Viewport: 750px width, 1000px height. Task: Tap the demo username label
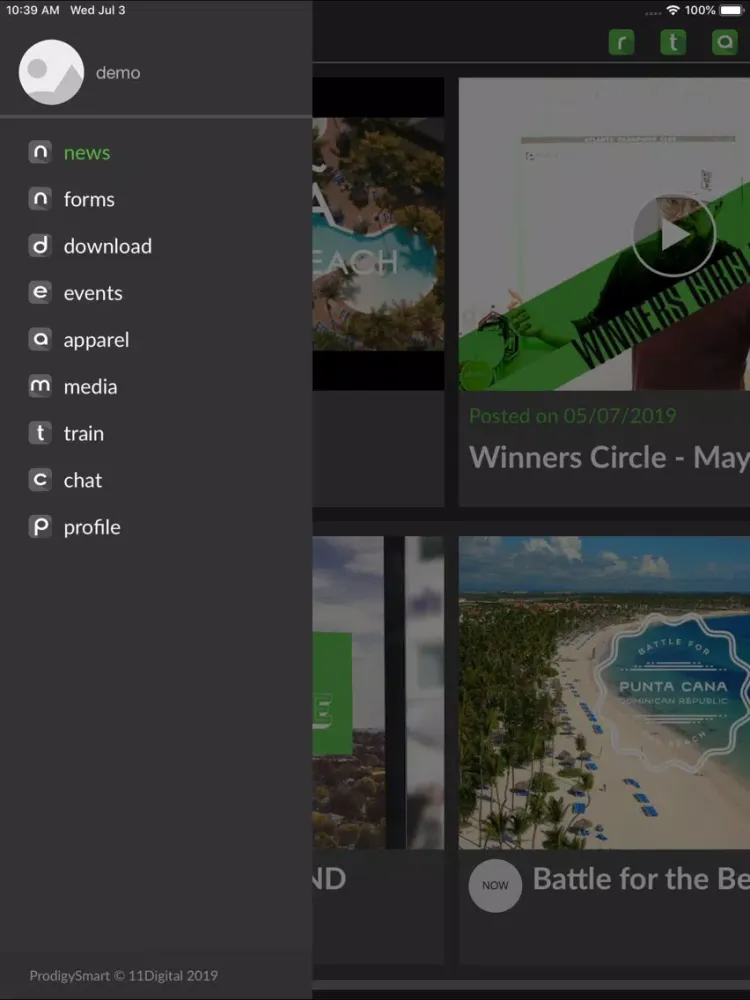point(118,73)
